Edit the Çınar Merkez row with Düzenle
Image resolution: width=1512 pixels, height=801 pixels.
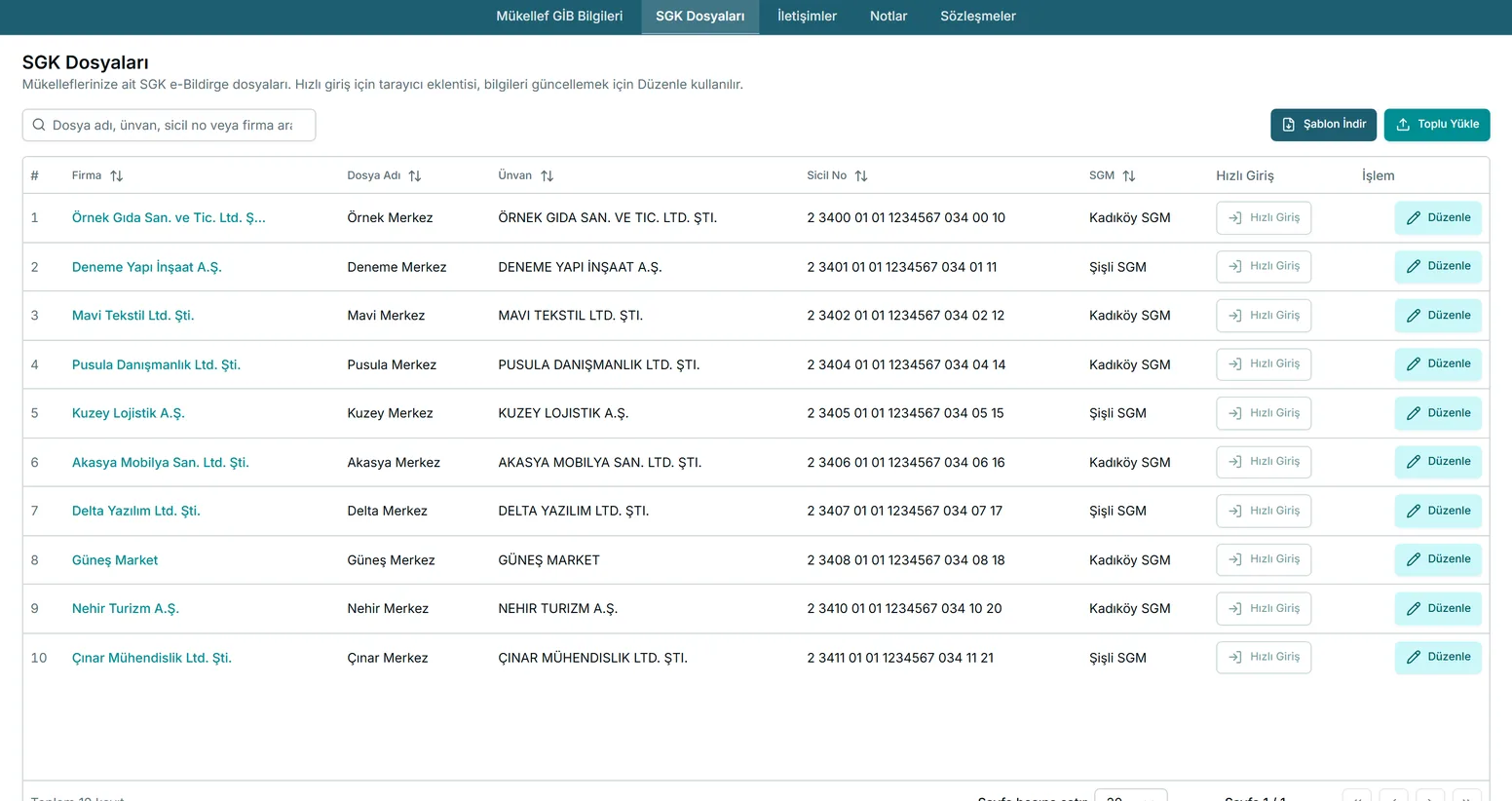click(1438, 658)
